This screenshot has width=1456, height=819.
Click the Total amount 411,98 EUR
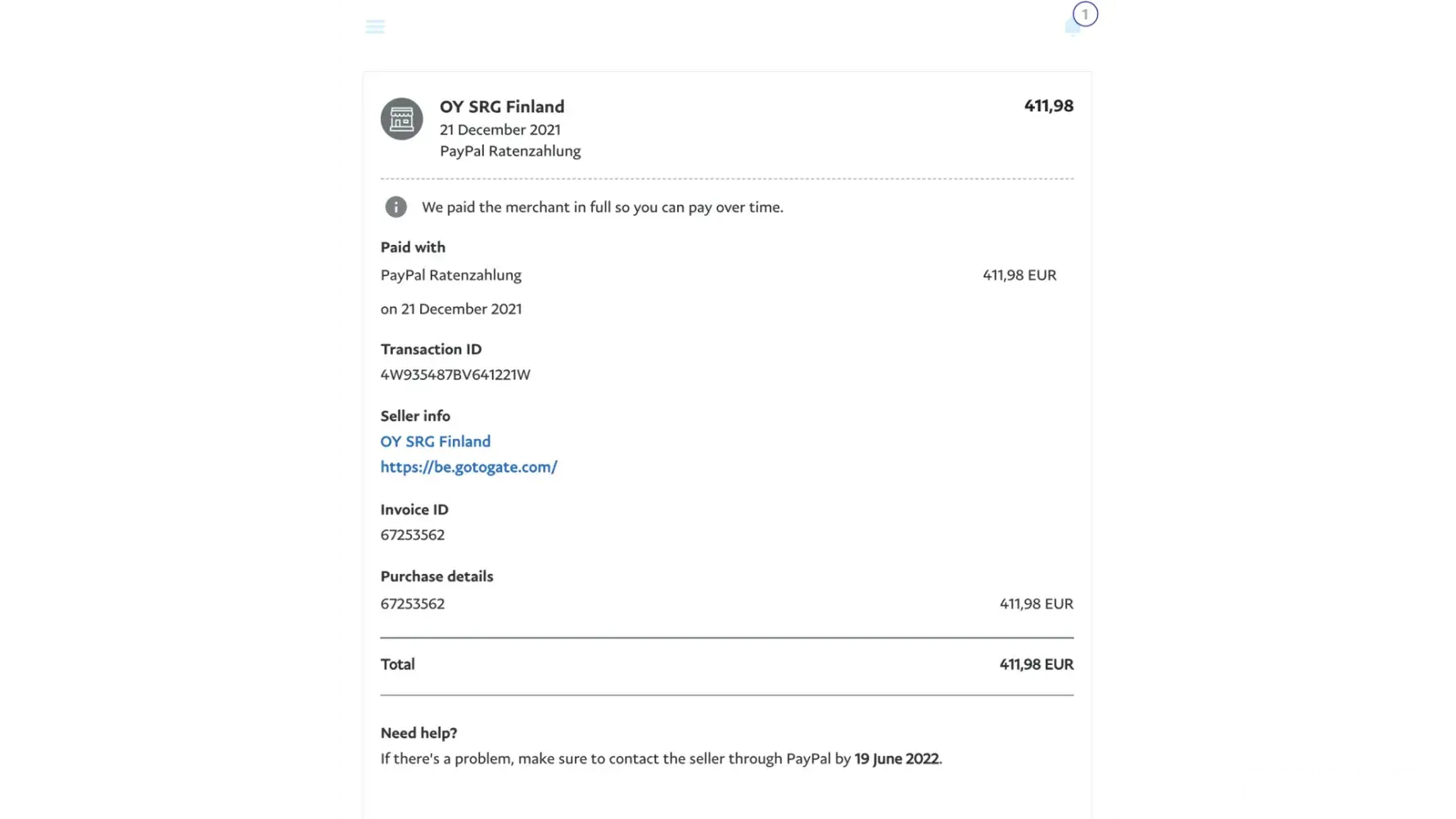point(1036,664)
